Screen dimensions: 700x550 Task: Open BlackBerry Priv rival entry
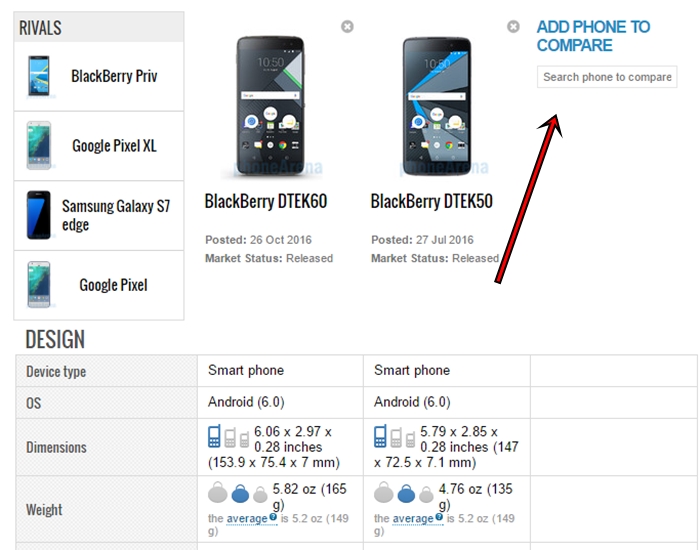pyautogui.click(x=99, y=76)
